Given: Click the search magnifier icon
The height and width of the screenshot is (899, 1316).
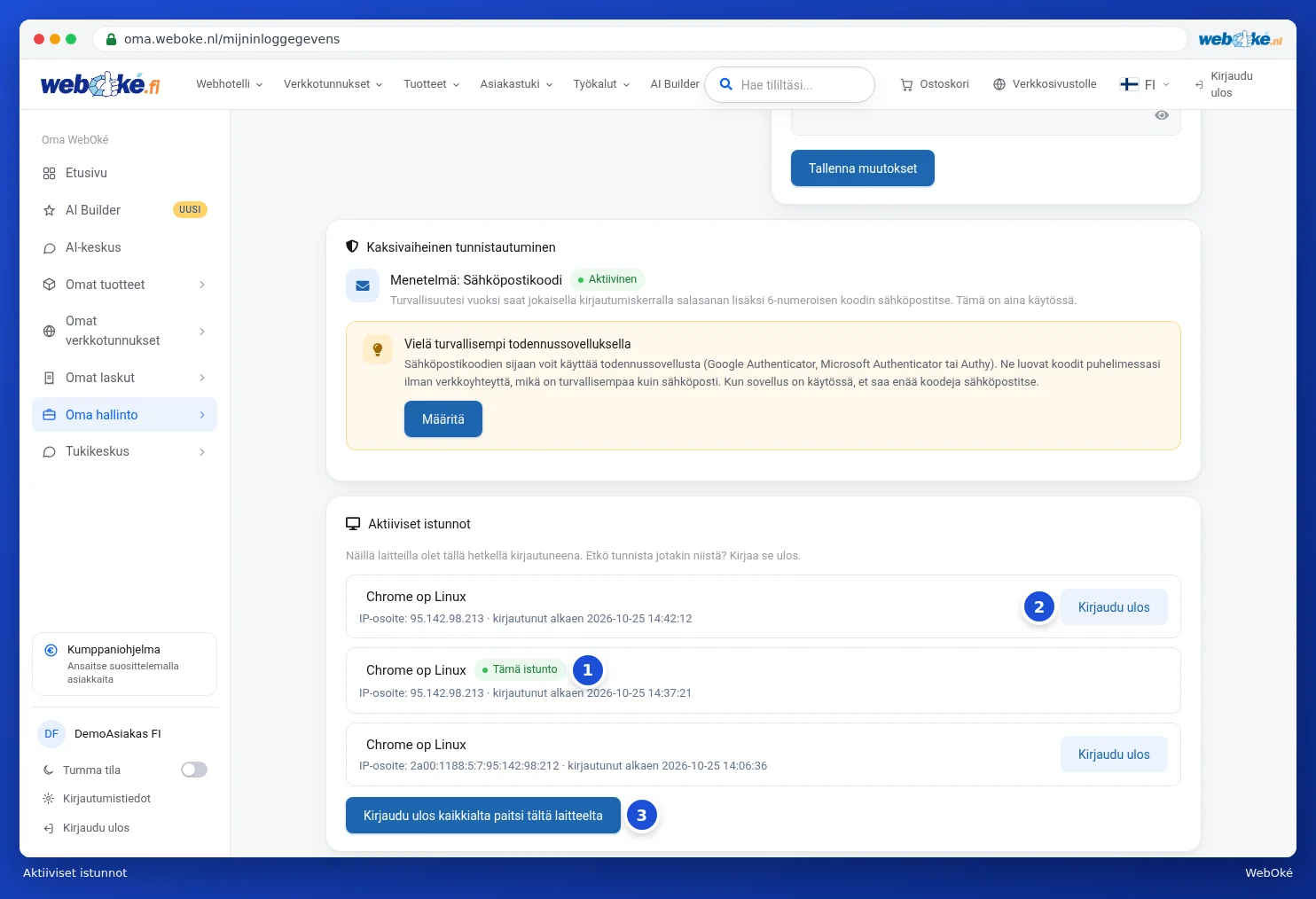Looking at the screenshot, I should point(725,84).
